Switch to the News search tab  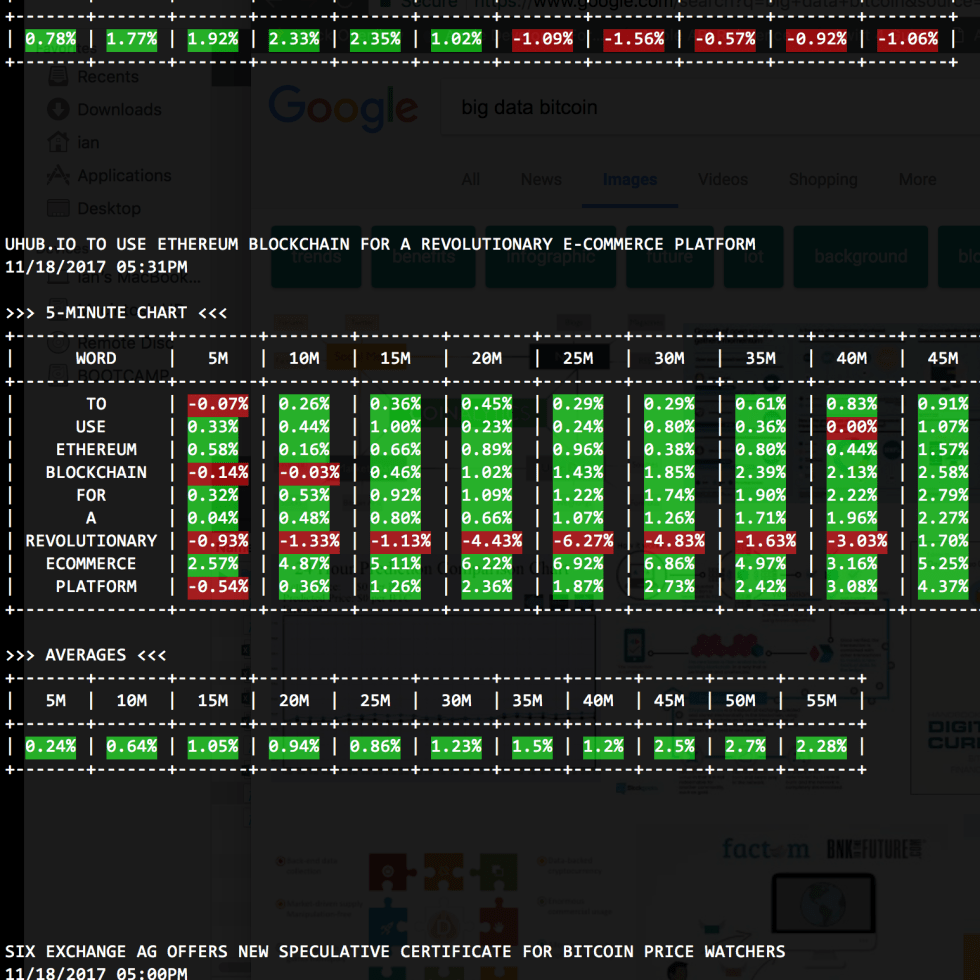click(541, 180)
